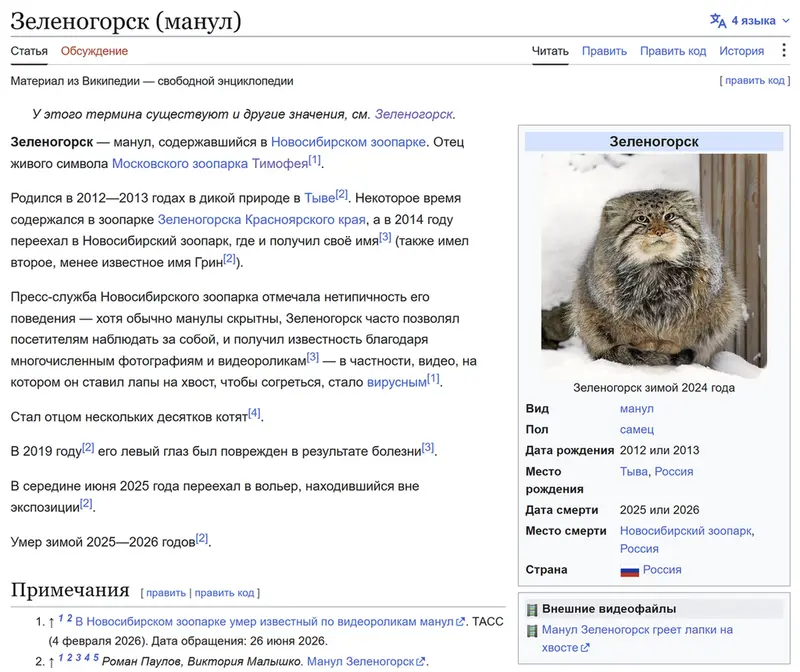This screenshot has height=672, width=800.
Task: Open the three-dot more options menu
Action: click(784, 51)
